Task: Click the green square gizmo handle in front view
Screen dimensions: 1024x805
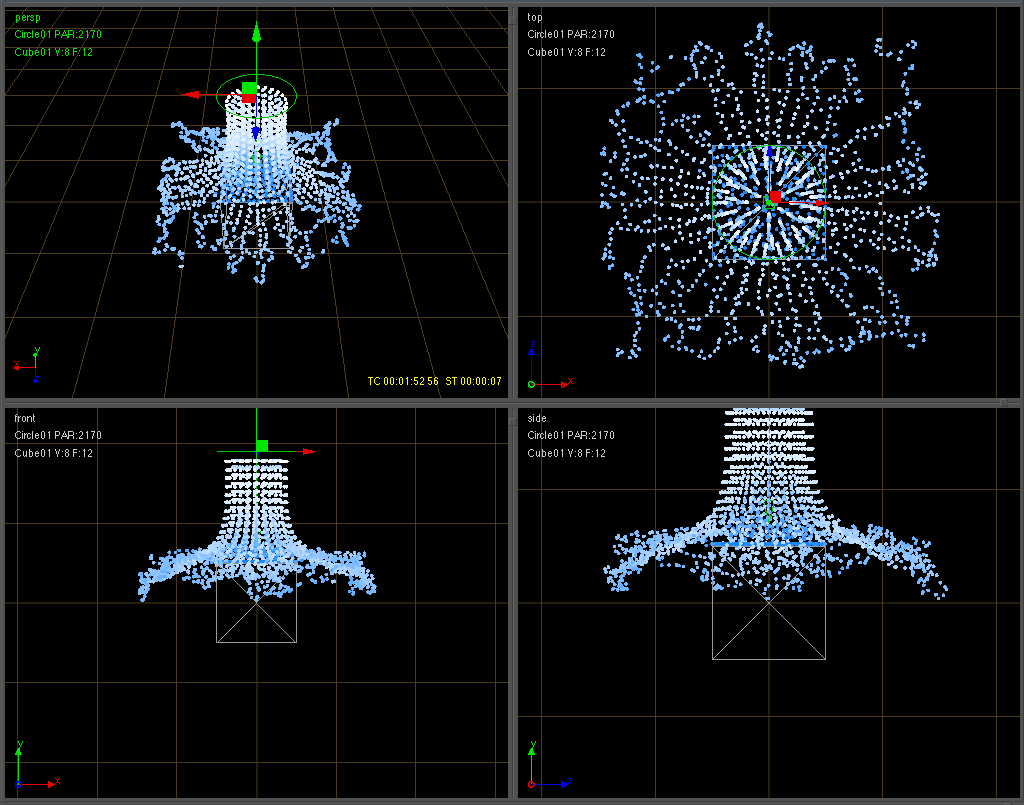Action: 262,445
